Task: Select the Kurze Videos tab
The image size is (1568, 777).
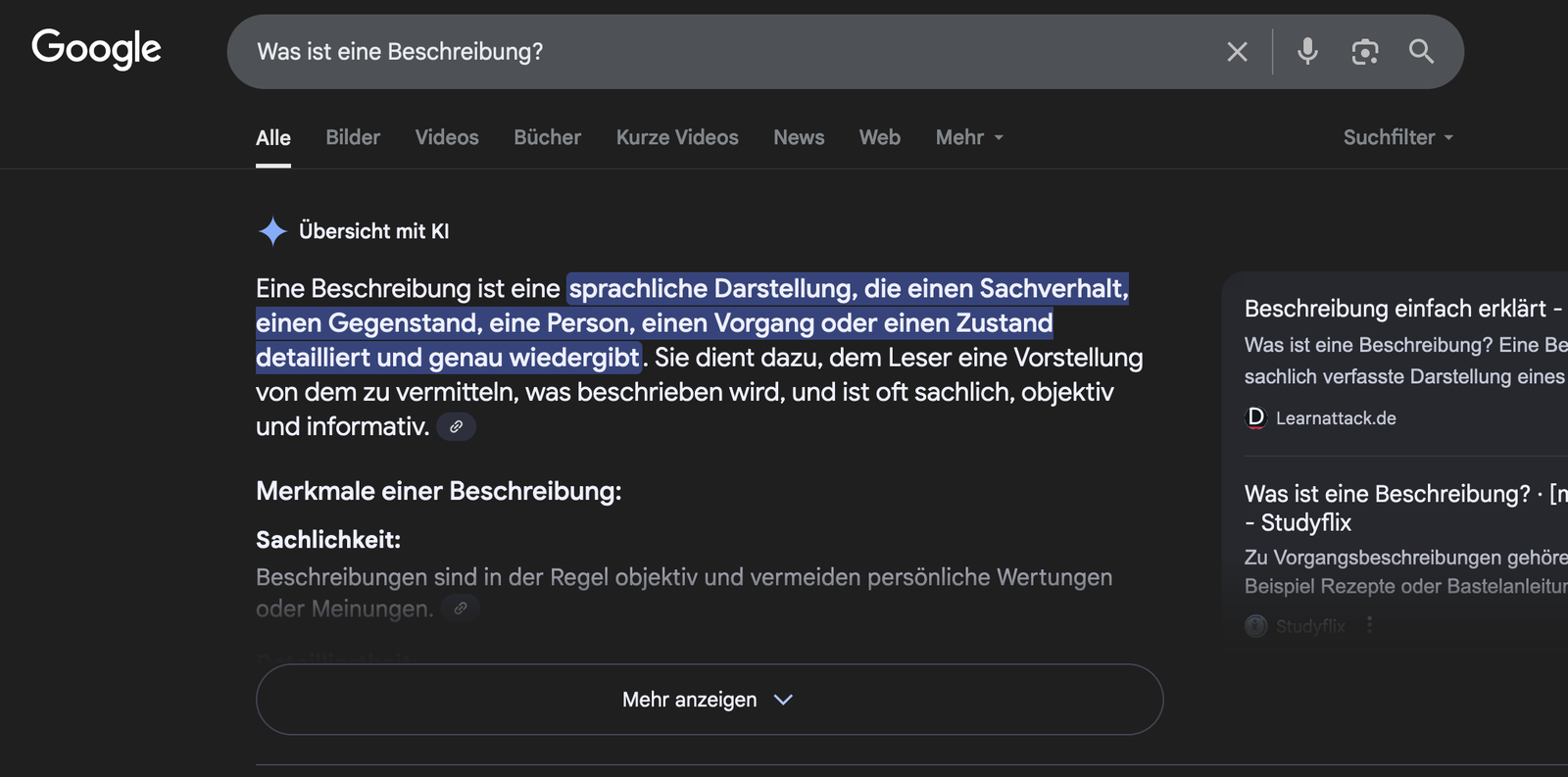Action: click(677, 138)
